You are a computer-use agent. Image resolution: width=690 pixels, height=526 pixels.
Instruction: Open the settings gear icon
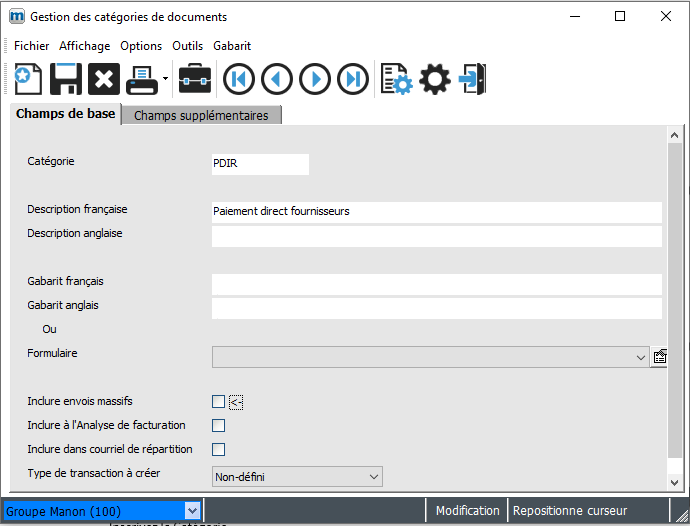[435, 78]
